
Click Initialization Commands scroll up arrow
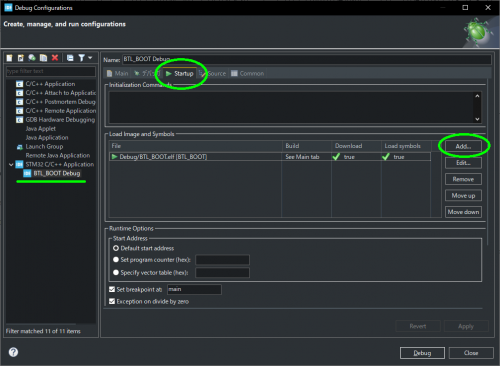tap(477, 96)
